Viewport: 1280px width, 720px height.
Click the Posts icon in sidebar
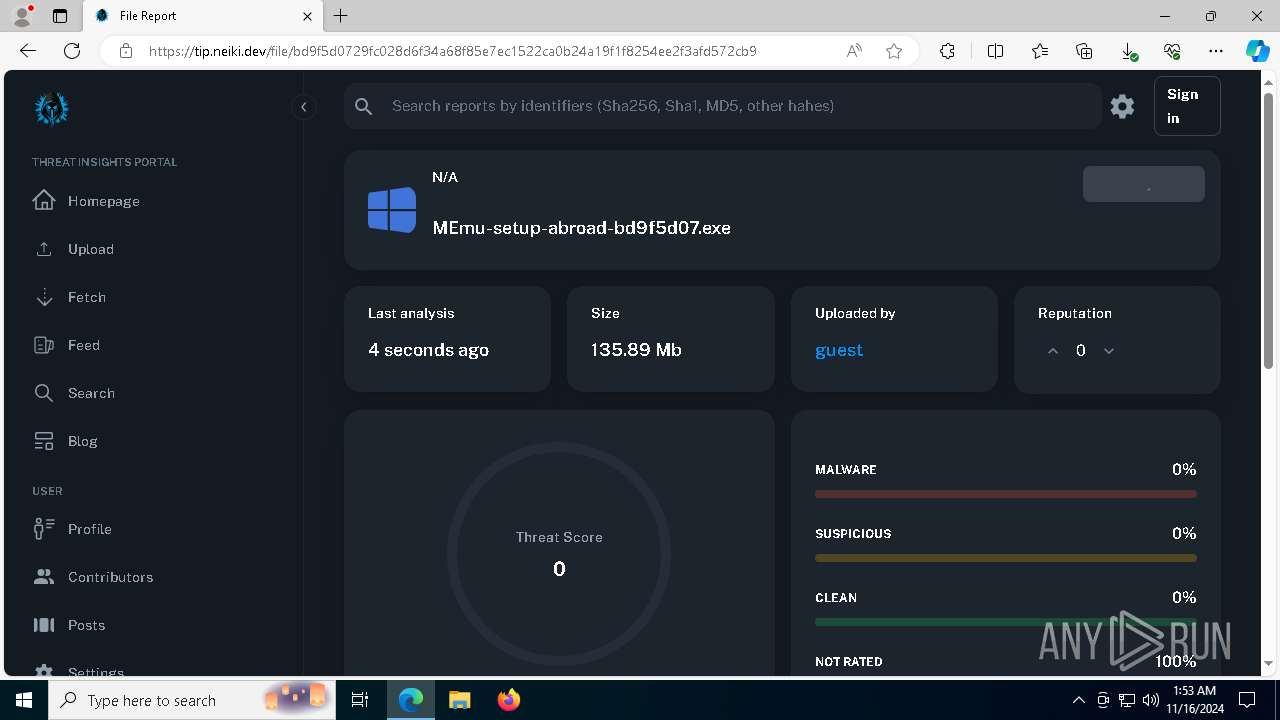tap(43, 625)
